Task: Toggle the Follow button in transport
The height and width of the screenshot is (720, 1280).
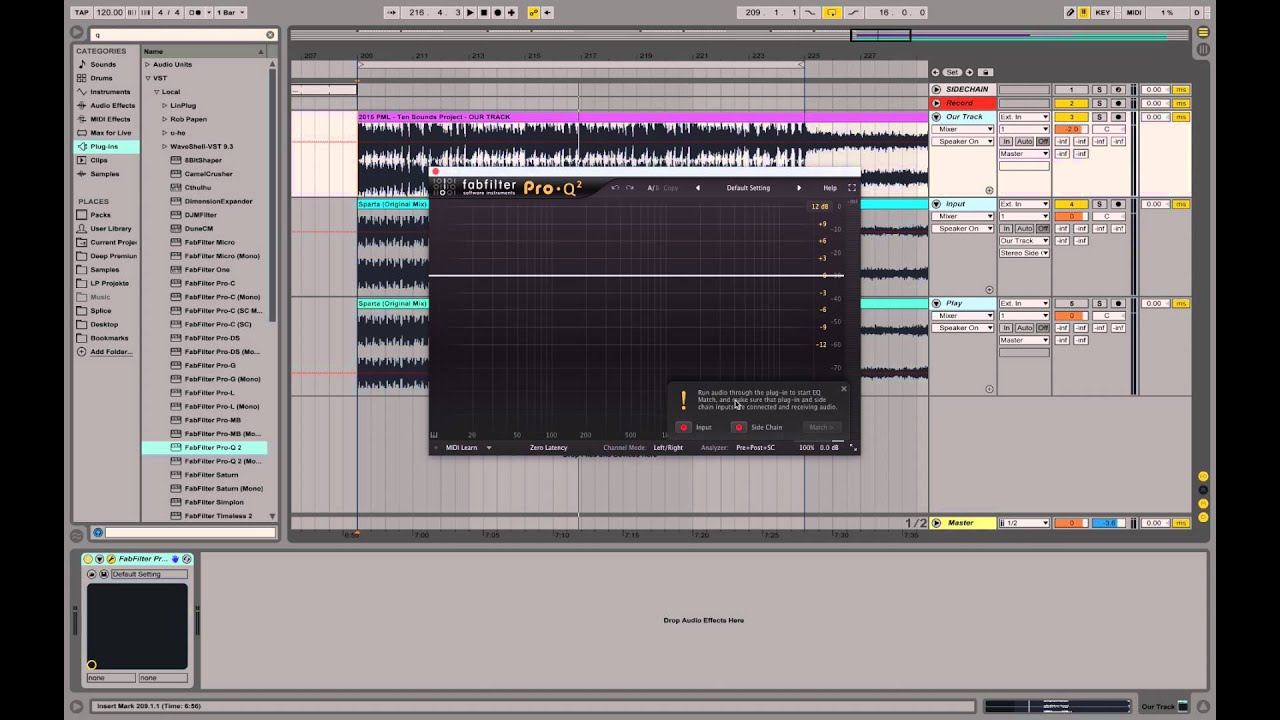Action: coord(393,12)
